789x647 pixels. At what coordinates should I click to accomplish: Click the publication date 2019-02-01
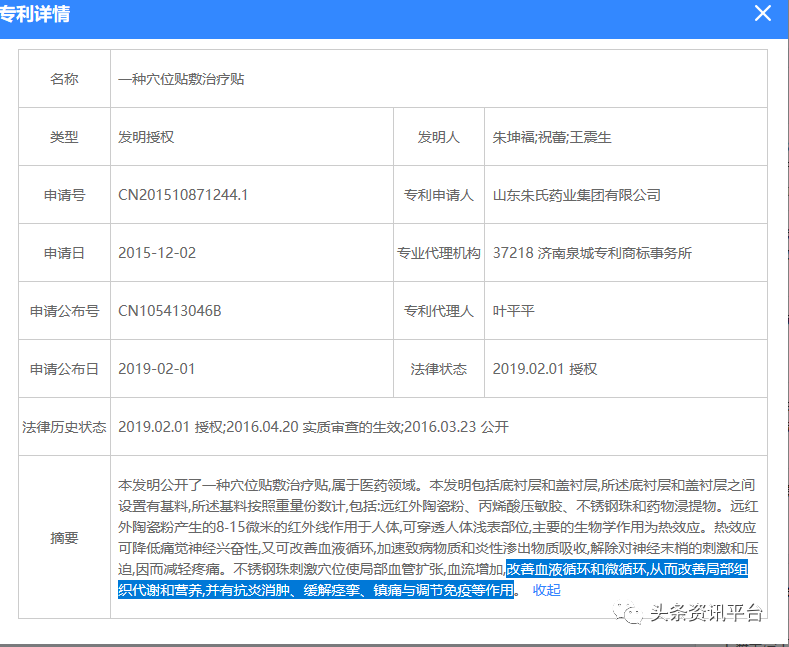pyautogui.click(x=157, y=369)
